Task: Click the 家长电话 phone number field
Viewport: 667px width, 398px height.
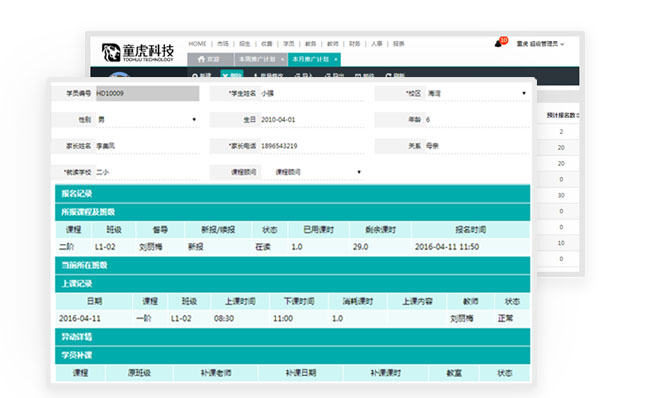Action: tap(313, 146)
